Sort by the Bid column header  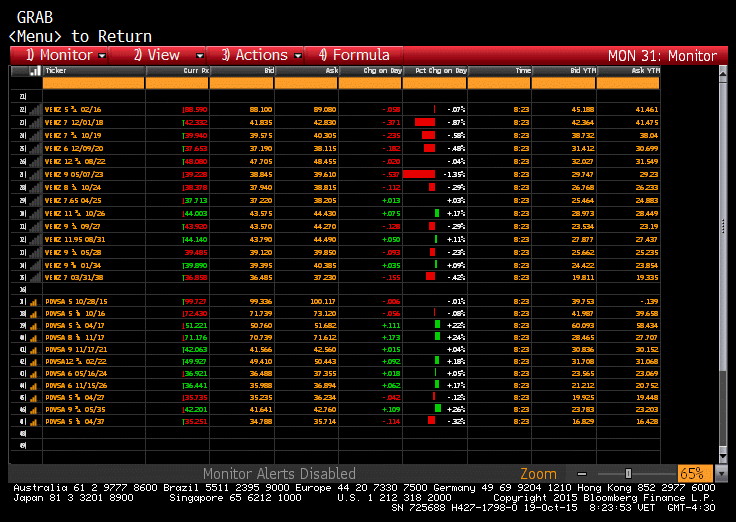pyautogui.click(x=241, y=71)
